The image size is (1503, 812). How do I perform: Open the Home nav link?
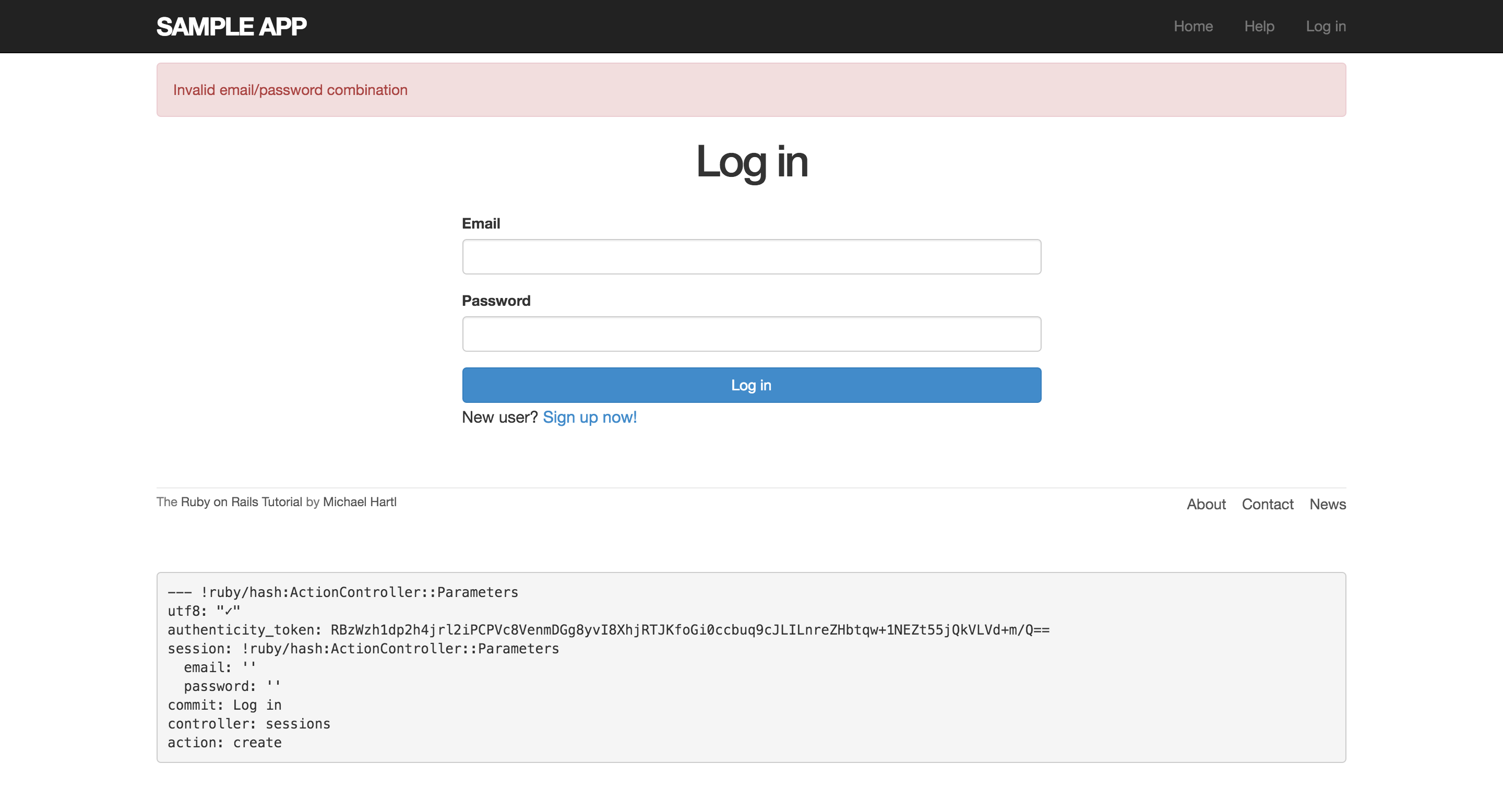tap(1192, 26)
